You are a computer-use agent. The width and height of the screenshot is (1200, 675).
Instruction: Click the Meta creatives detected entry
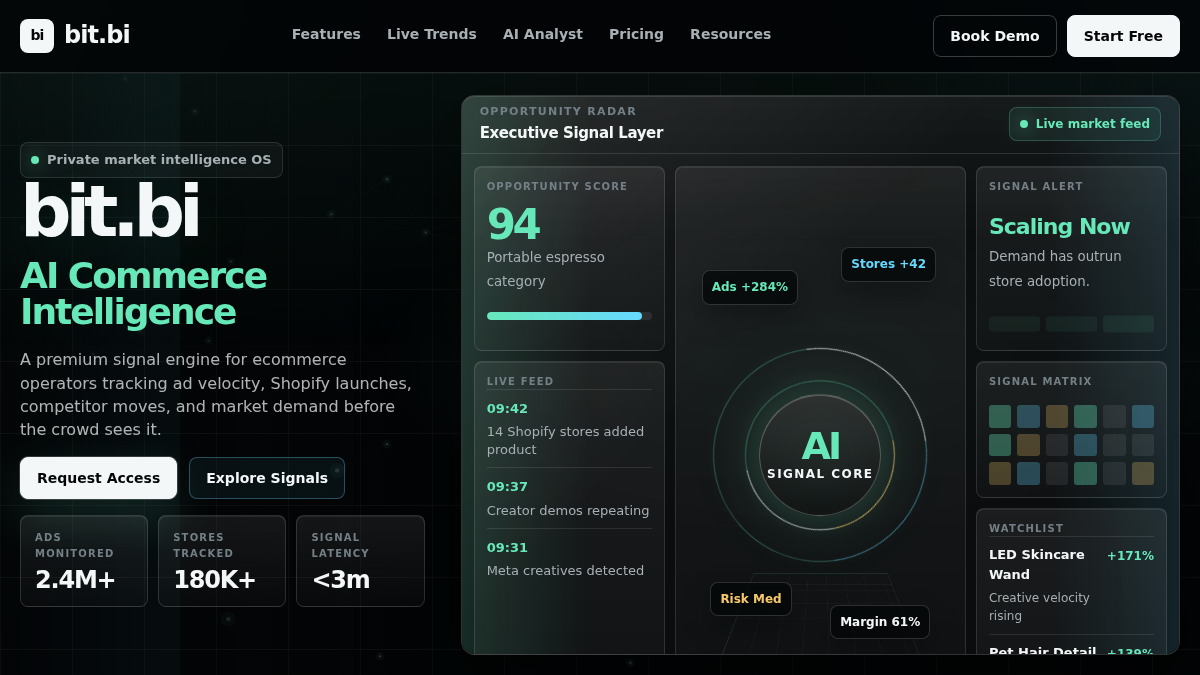(565, 571)
